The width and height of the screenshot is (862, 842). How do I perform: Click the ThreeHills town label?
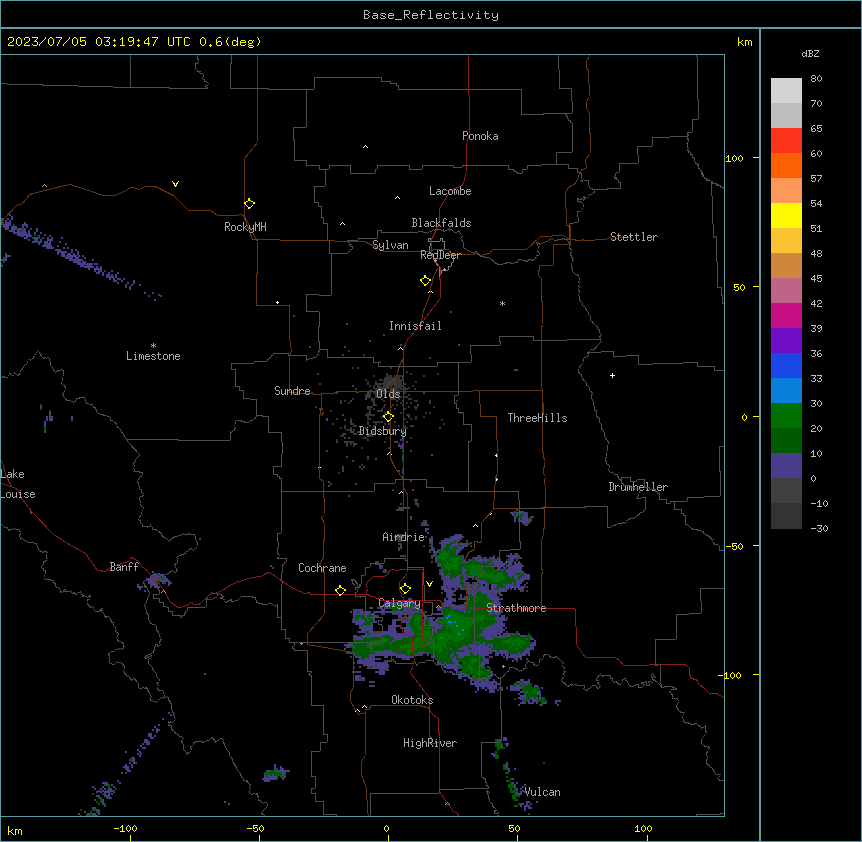tap(537, 418)
